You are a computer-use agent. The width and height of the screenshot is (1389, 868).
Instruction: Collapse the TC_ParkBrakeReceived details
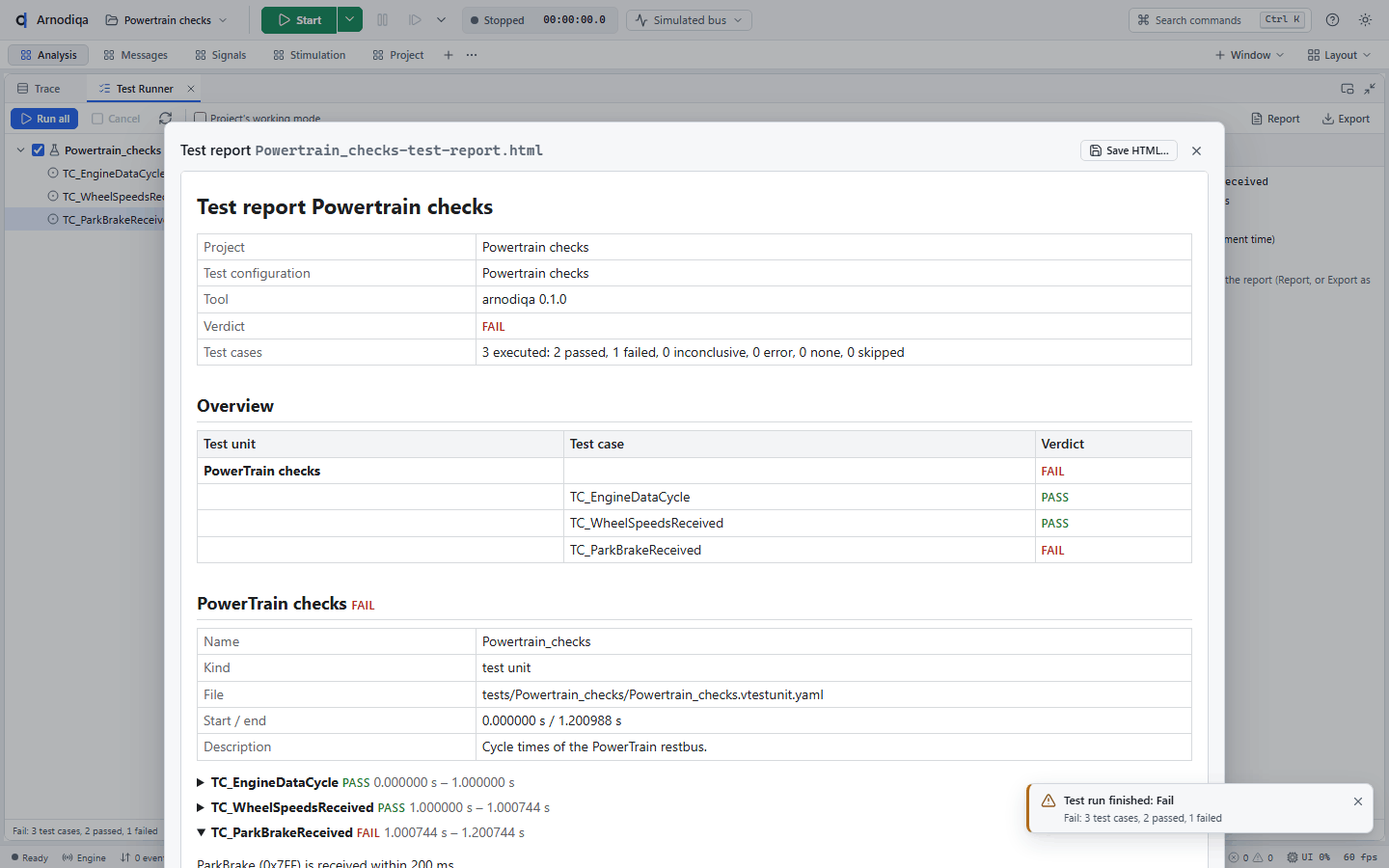(x=201, y=833)
